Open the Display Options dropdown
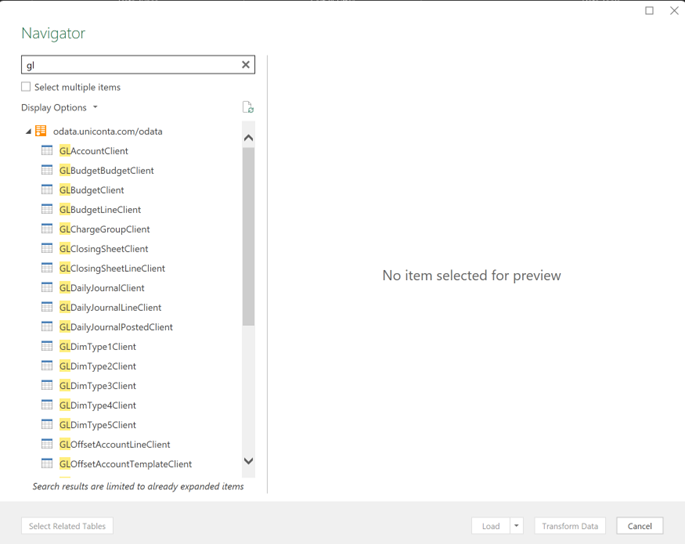The image size is (685, 544). click(59, 108)
